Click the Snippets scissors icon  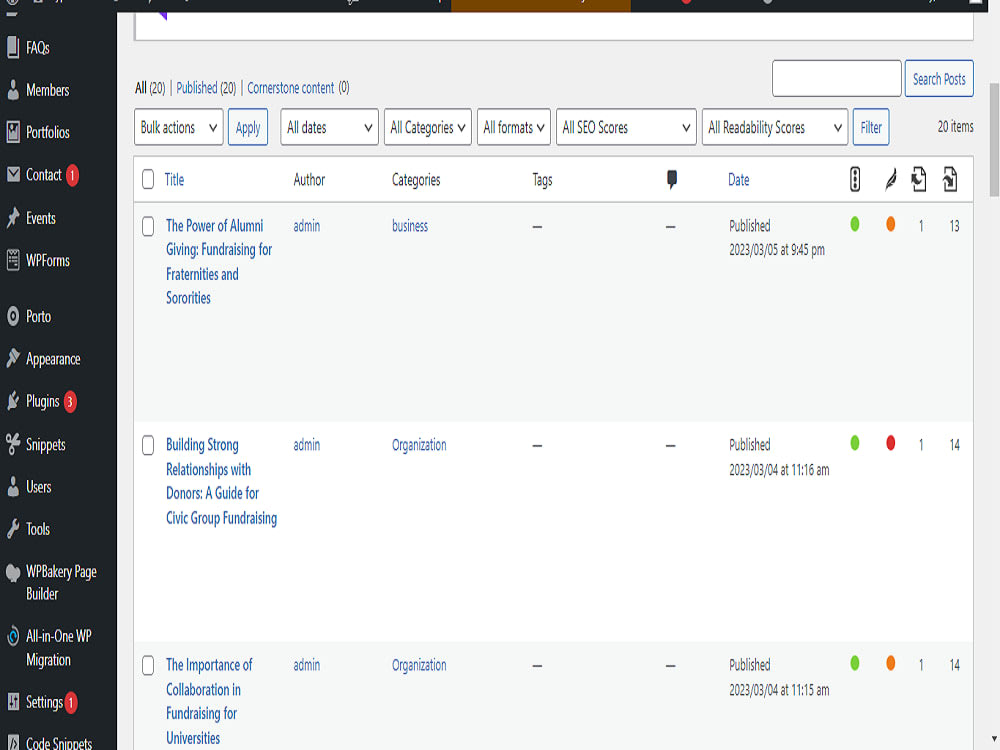pos(13,444)
